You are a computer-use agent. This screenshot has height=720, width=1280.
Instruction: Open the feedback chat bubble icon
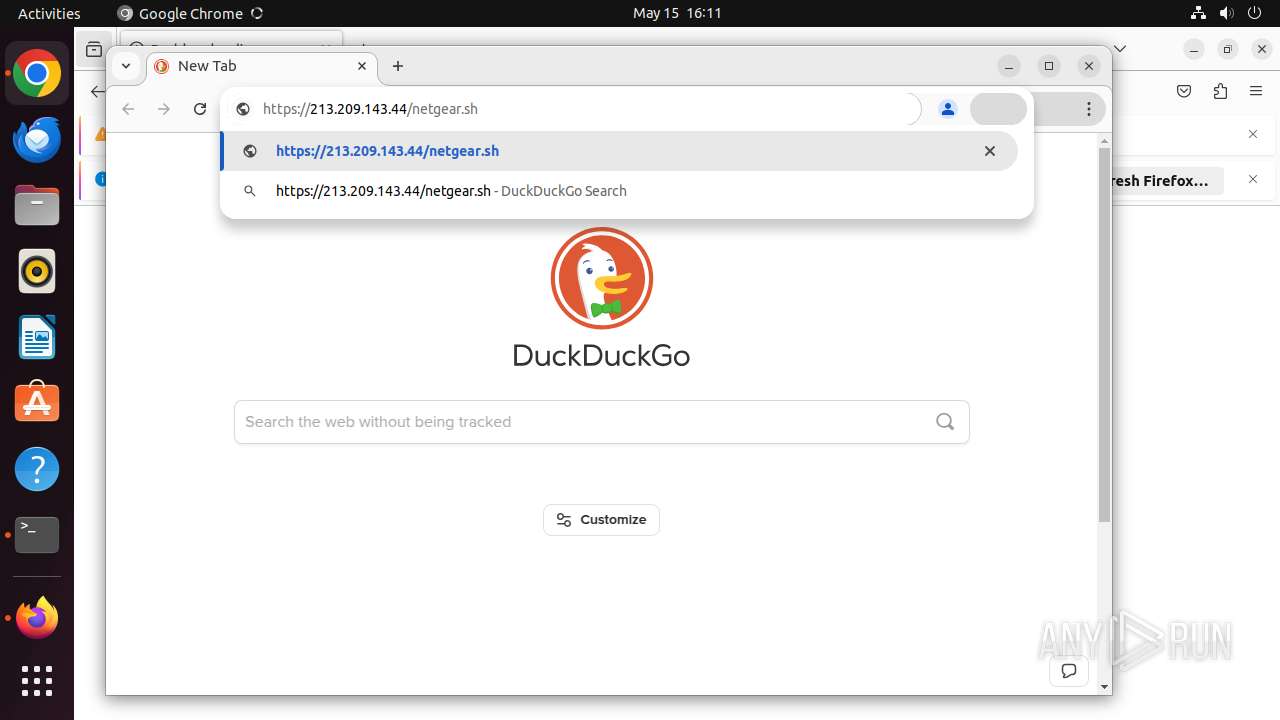(x=1069, y=670)
